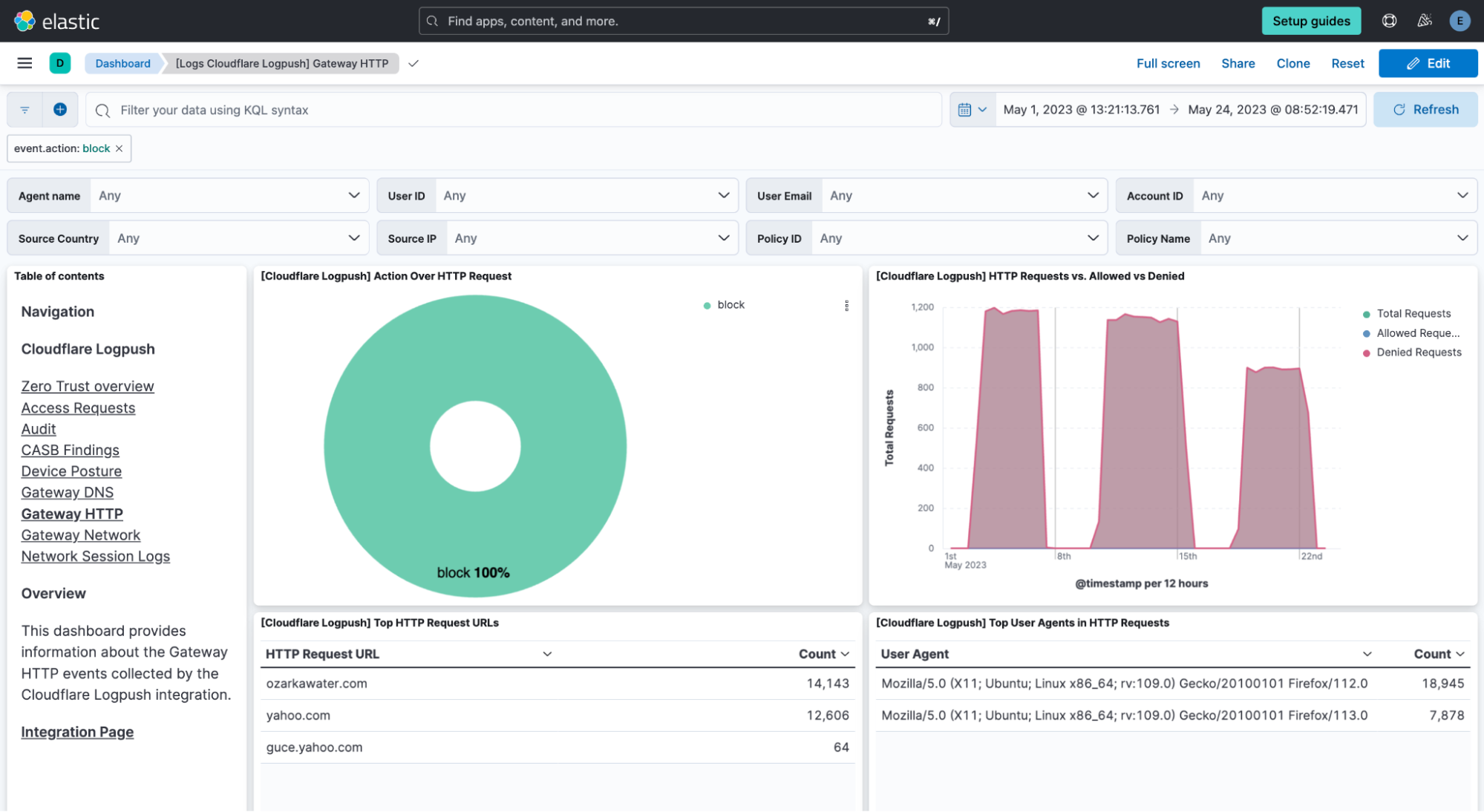Toggle Total Requests legend series
This screenshot has width=1484, height=812.
pyautogui.click(x=1413, y=313)
